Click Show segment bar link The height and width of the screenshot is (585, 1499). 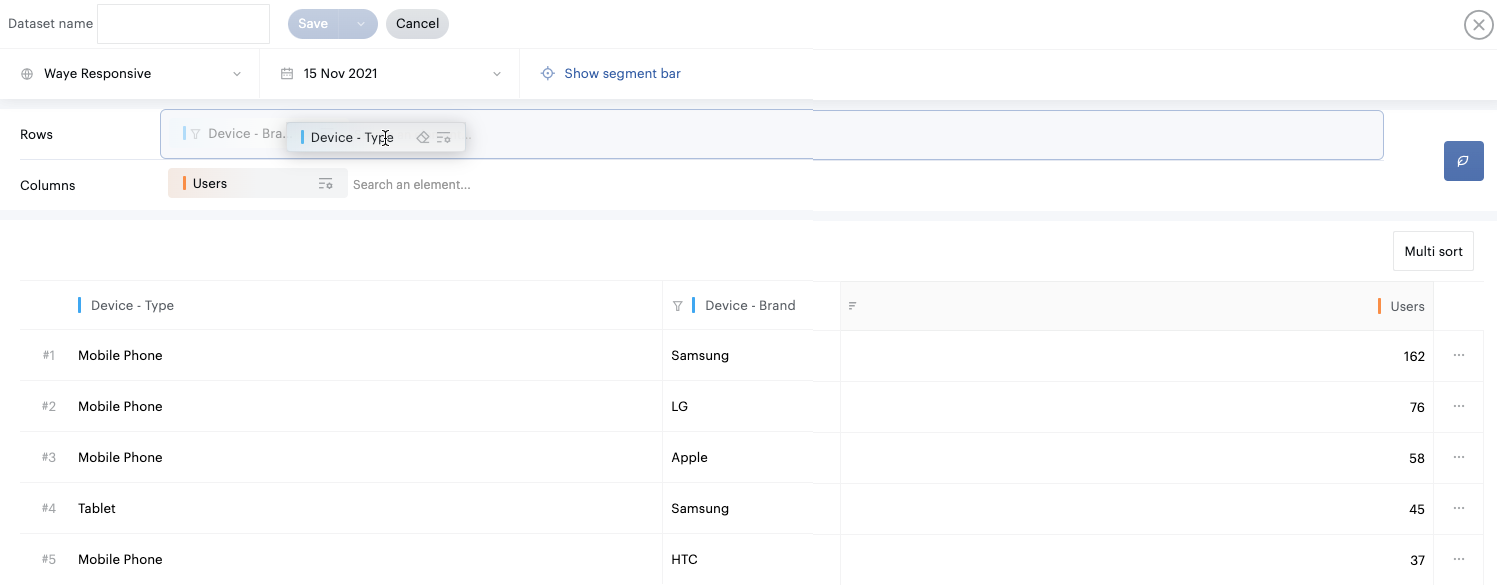622,74
